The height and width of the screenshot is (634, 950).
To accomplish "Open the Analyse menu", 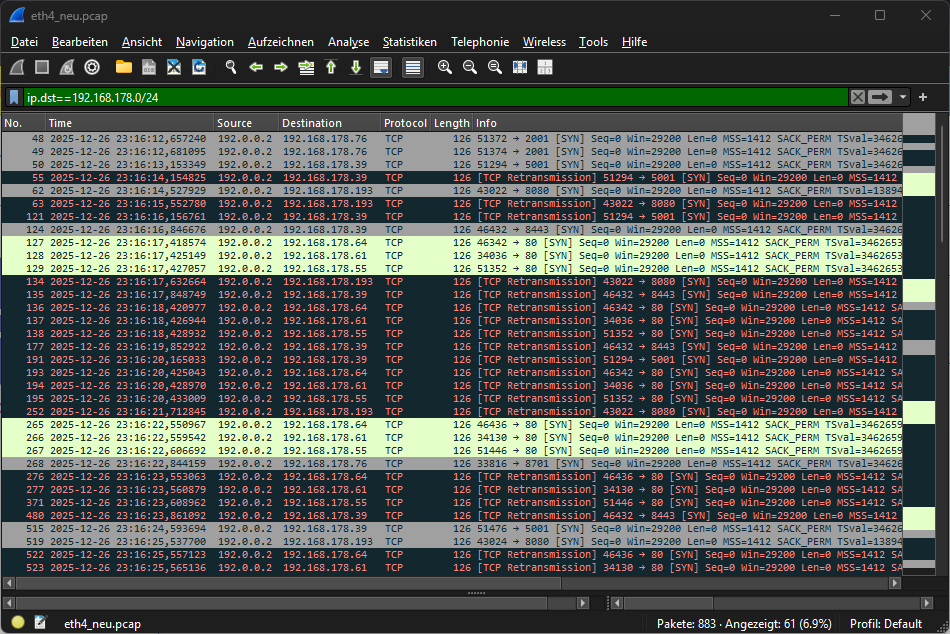I will point(348,42).
